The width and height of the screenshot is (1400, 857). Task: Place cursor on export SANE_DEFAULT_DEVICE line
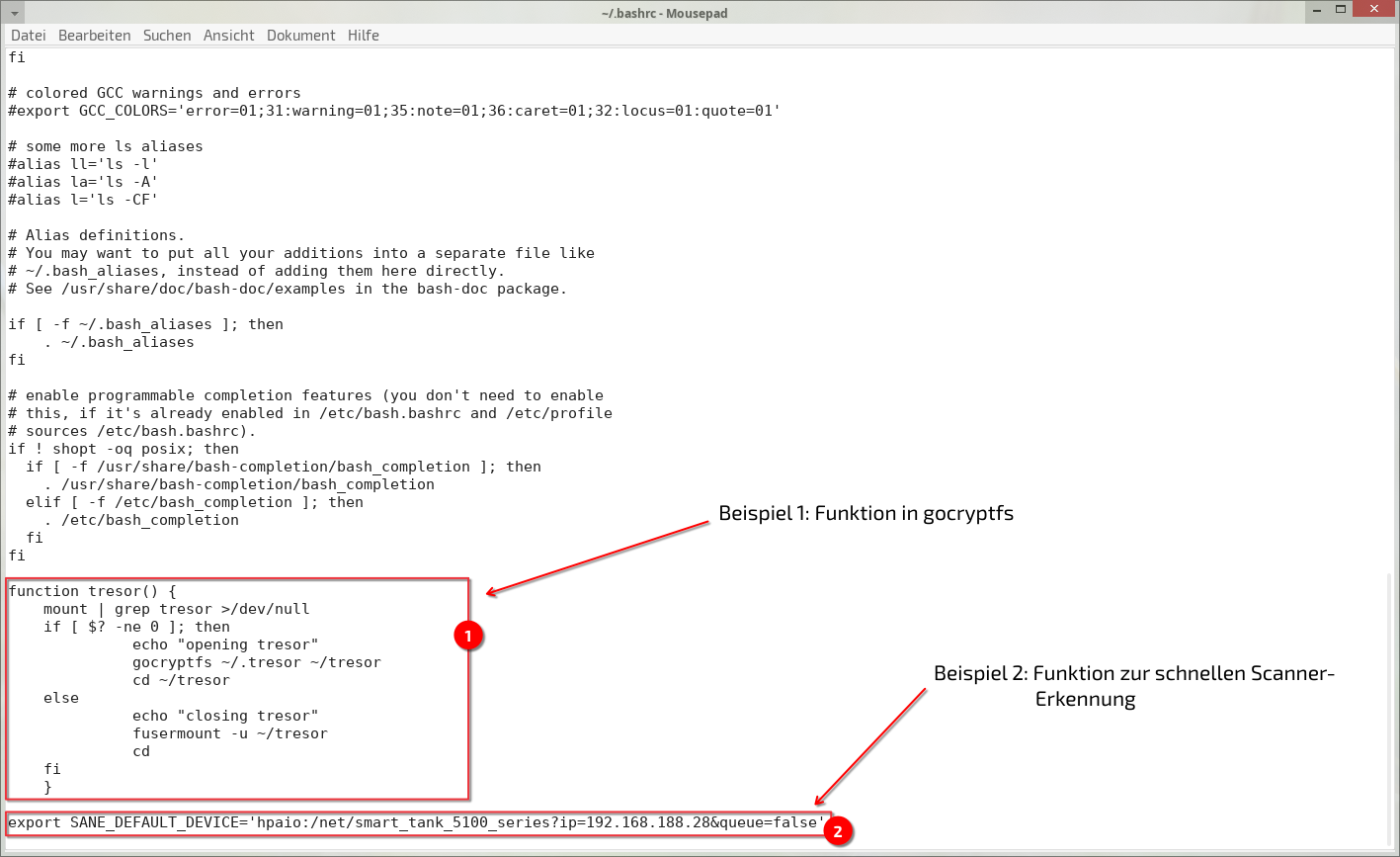[415, 822]
